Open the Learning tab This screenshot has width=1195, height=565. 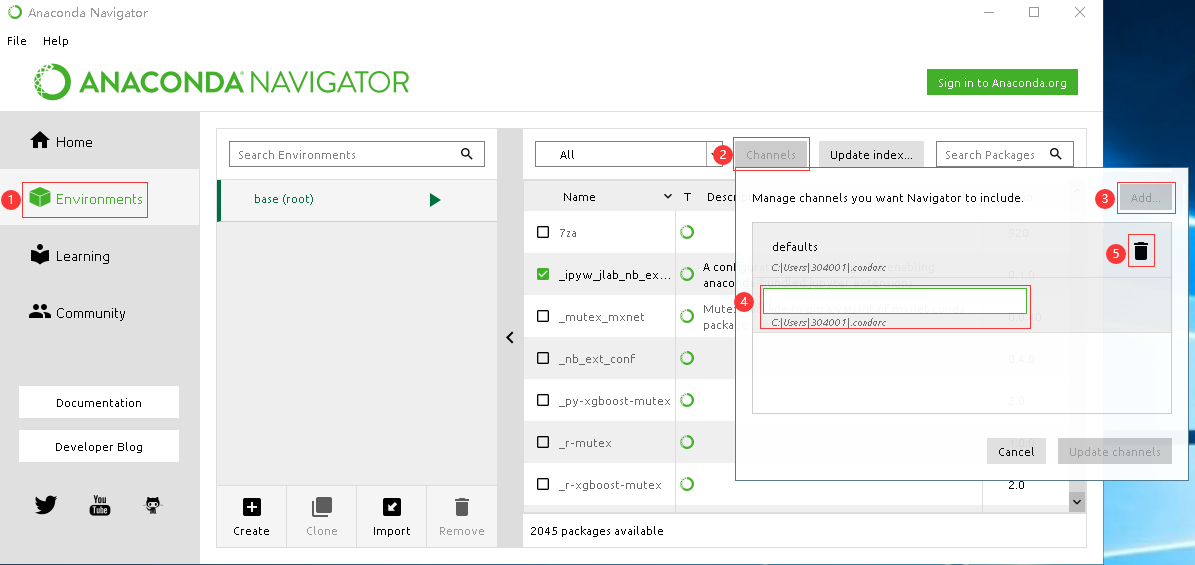pyautogui.click(x=100, y=255)
